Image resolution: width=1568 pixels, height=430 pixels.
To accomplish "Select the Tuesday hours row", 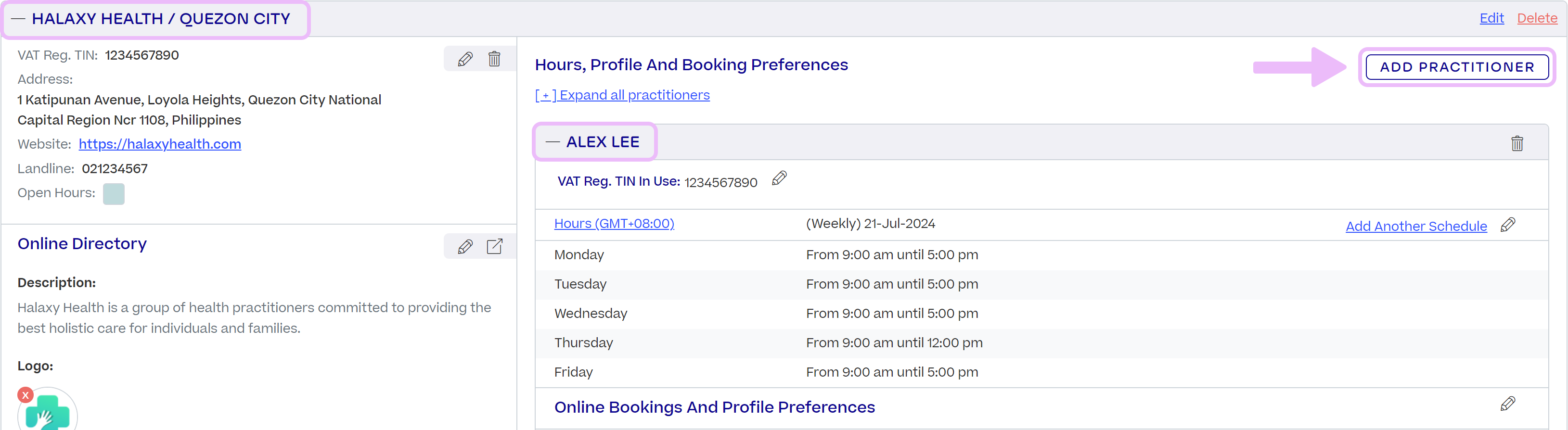I will 1041,285.
